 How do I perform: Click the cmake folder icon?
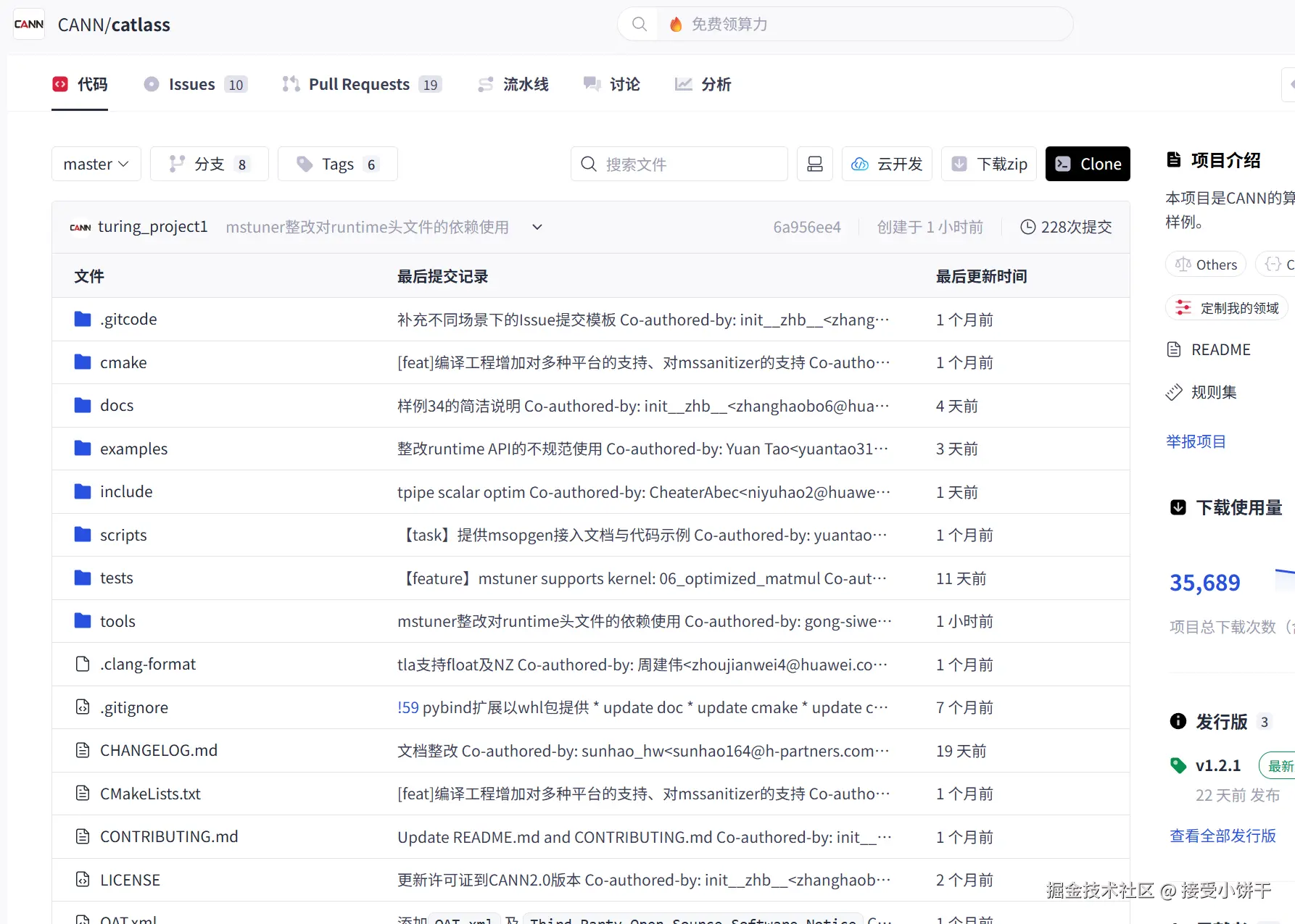tap(83, 362)
